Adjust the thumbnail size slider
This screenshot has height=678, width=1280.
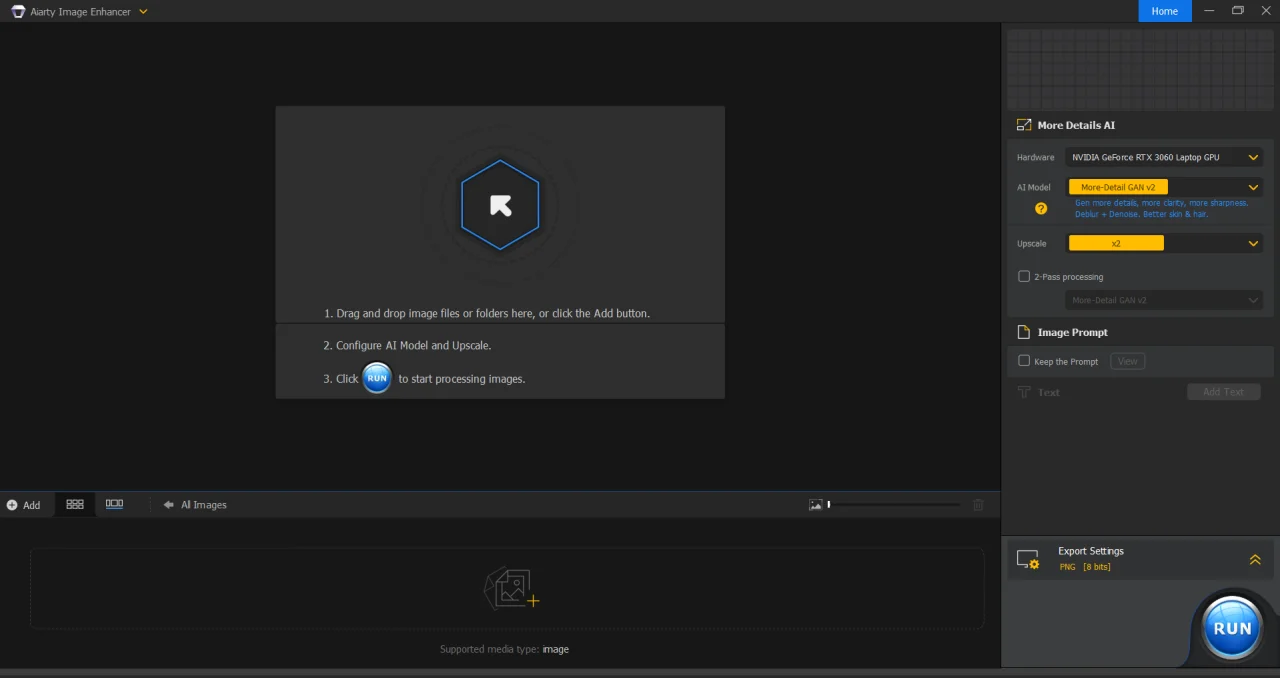point(894,505)
